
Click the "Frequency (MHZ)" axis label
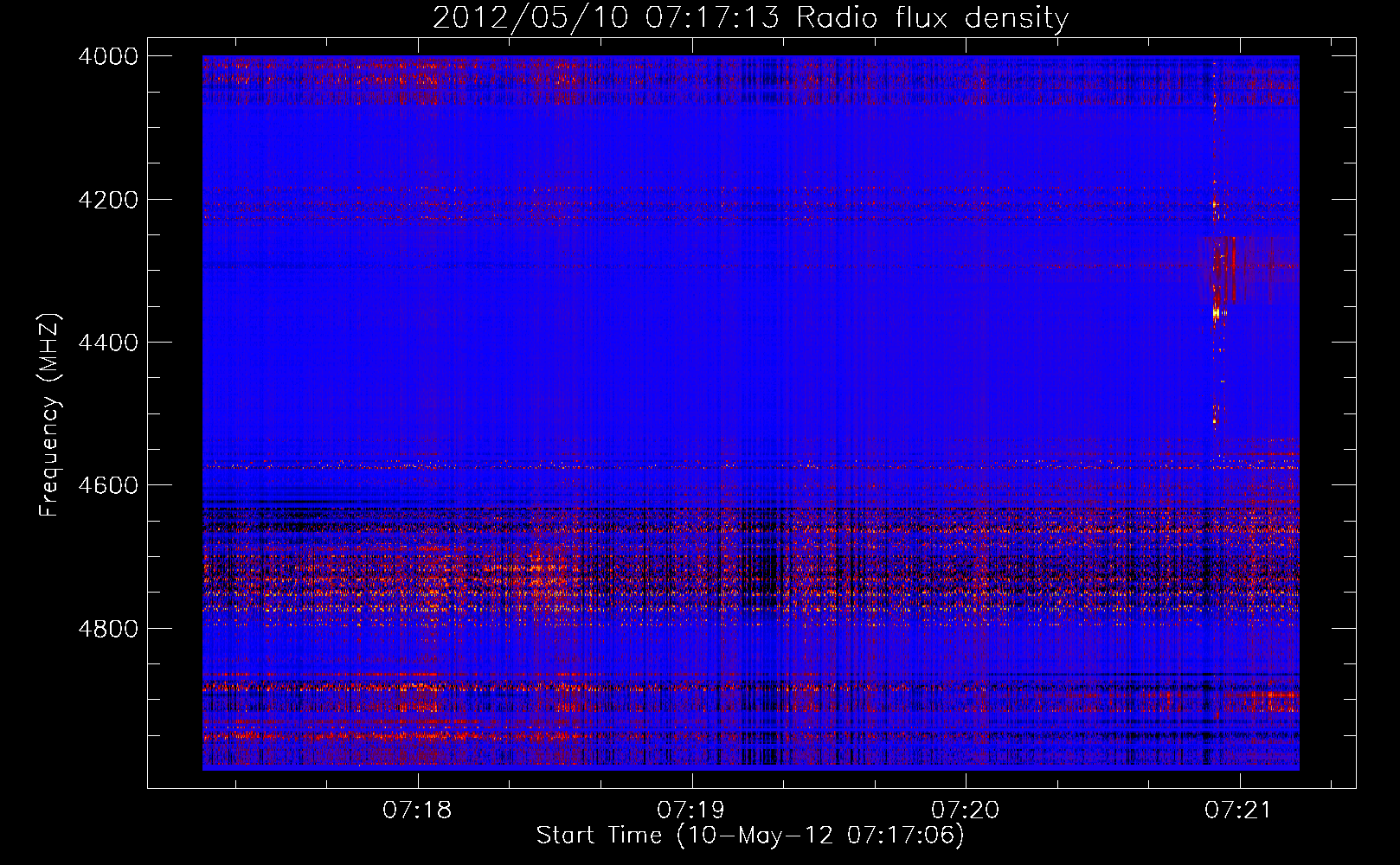pos(50,415)
